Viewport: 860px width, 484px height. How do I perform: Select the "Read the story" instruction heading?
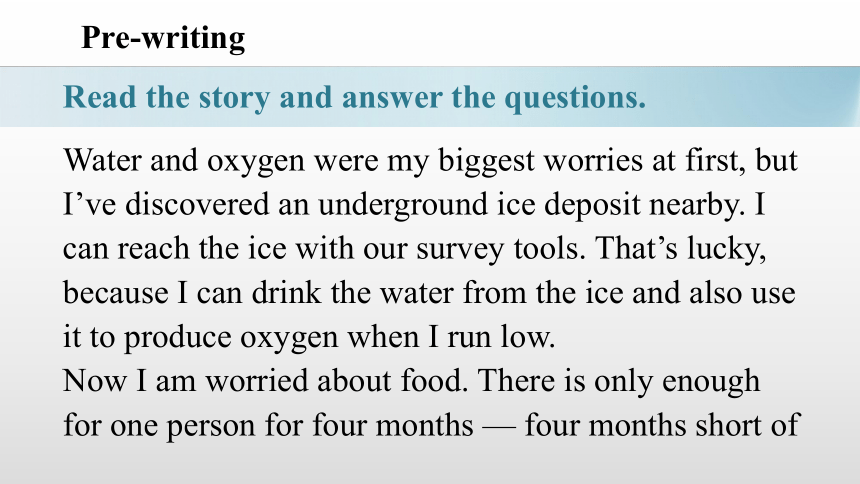(354, 98)
